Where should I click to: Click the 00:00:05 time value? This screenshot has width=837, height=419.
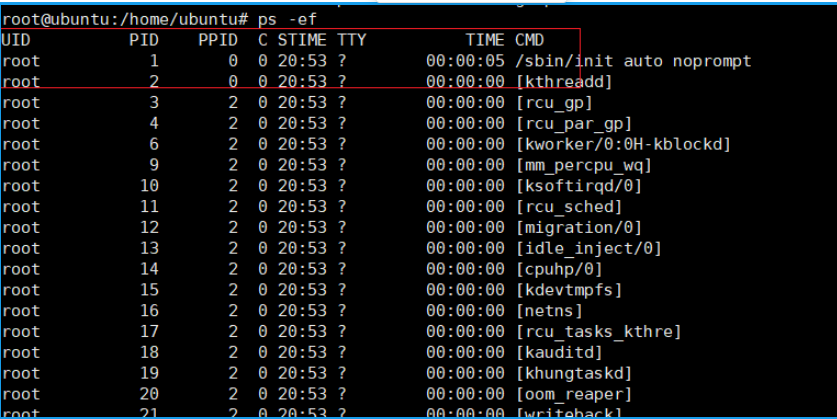tap(465, 61)
